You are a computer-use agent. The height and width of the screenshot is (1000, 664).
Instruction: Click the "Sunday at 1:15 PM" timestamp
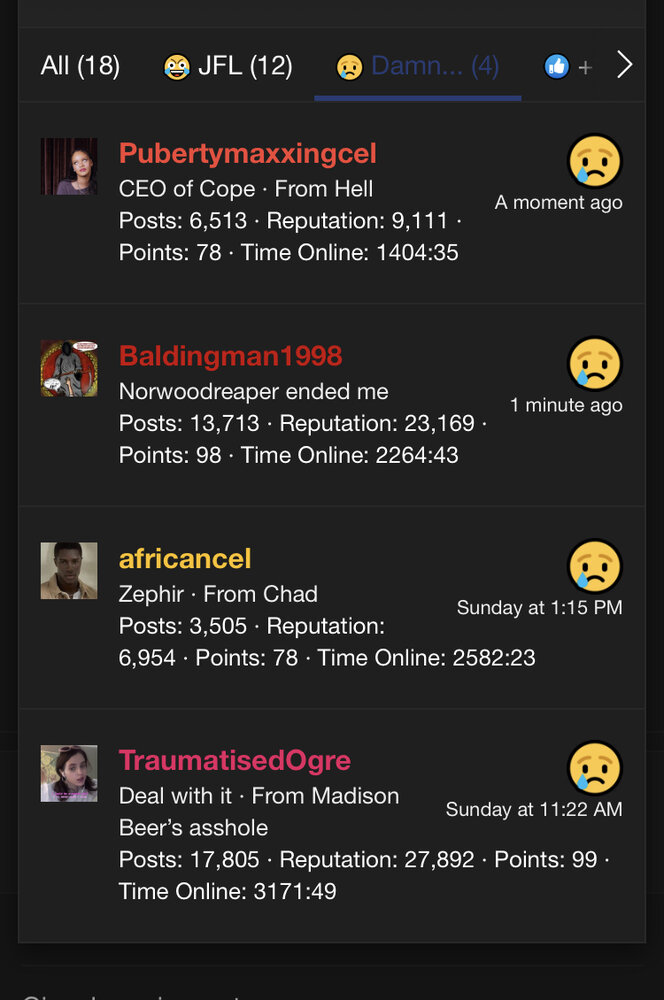[x=539, y=607]
